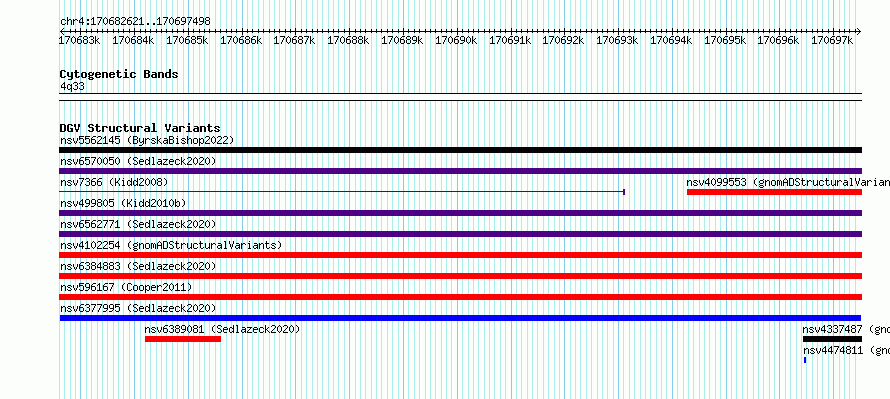890x399 pixels.
Task: Click the nsv6562771 purple variant bar
Action: coord(460,234)
